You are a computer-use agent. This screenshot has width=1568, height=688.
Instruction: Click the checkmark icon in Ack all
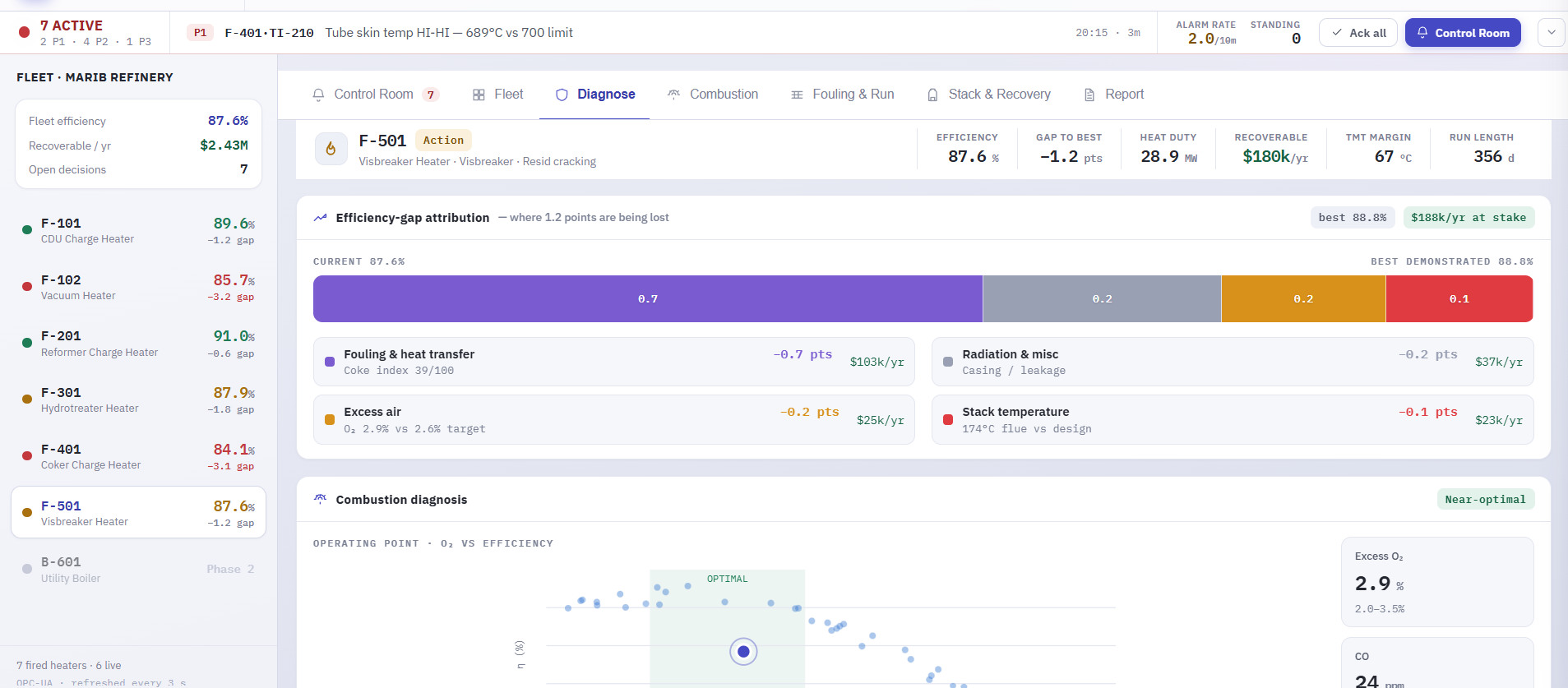pos(1337,33)
